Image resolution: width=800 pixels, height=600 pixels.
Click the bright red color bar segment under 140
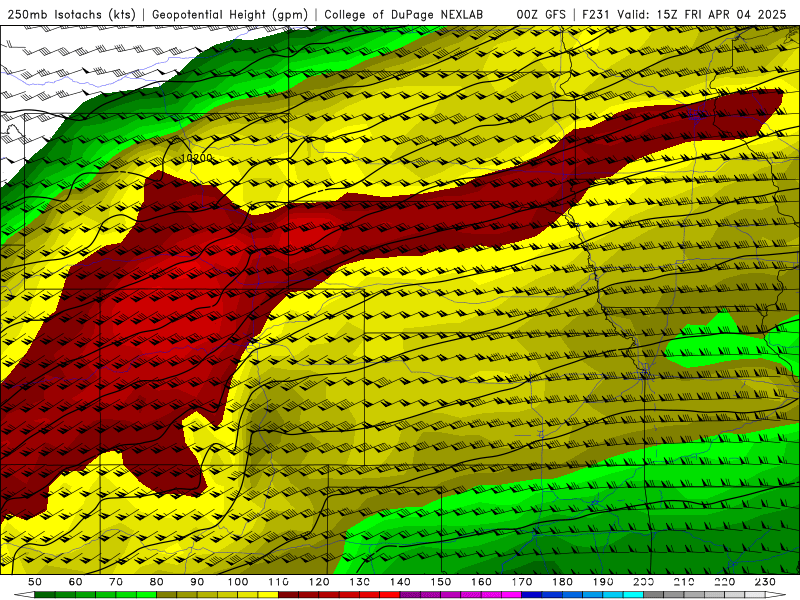(390, 595)
